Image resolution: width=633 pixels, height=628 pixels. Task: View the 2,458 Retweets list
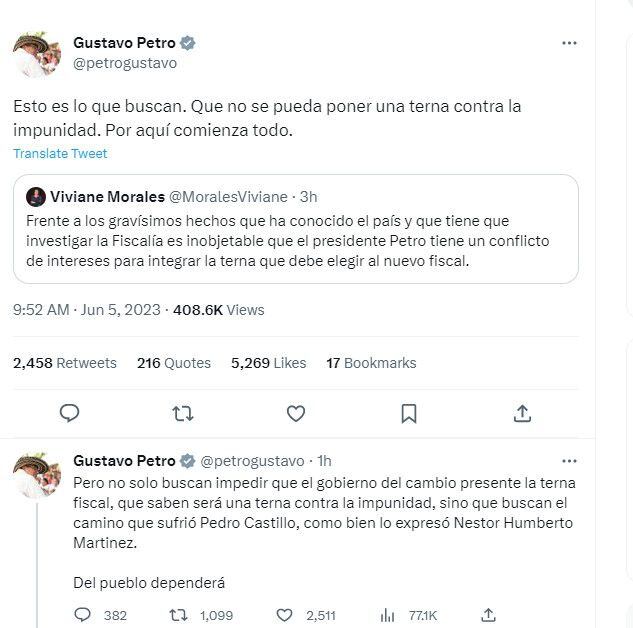(65, 363)
